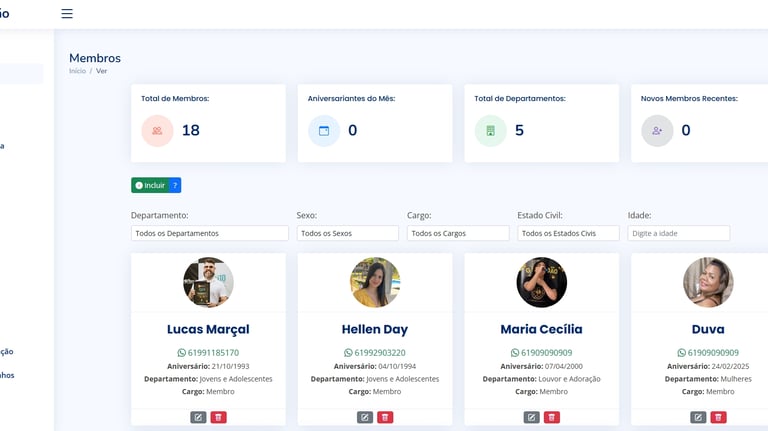Delete member Maria Cecília
This screenshot has height=431, width=768.
(x=552, y=417)
